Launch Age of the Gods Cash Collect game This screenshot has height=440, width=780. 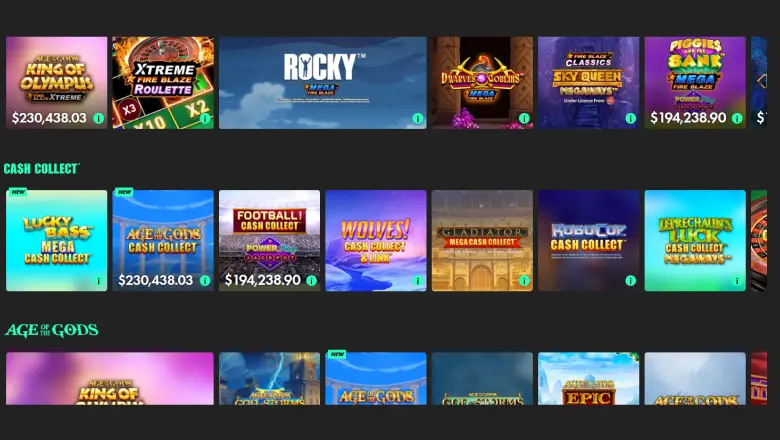[163, 241]
